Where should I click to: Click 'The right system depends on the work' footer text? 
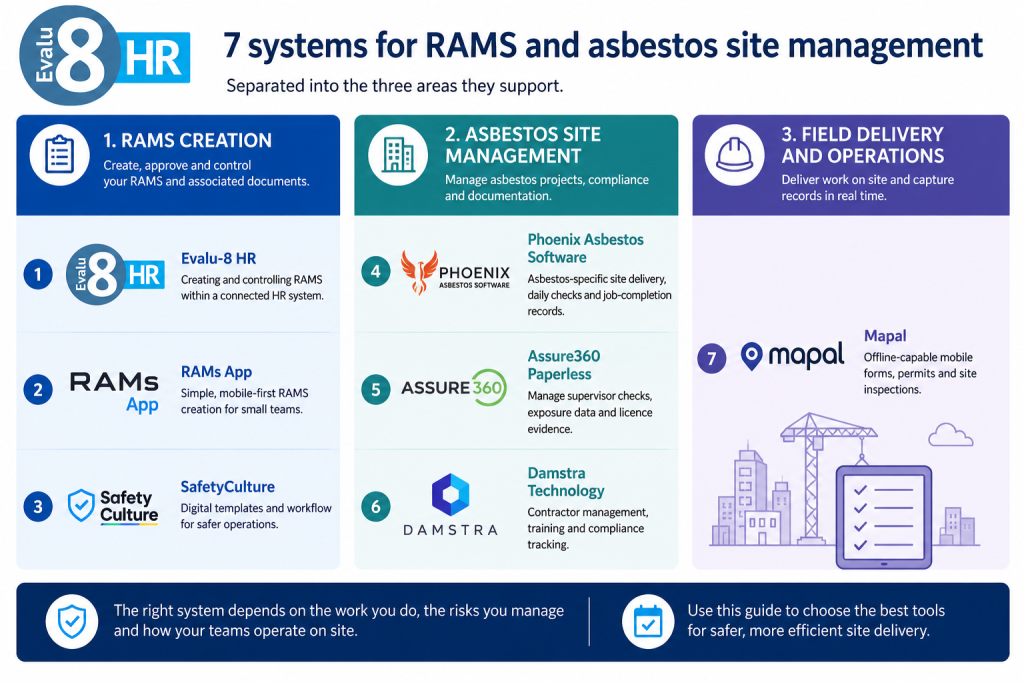click(x=338, y=621)
